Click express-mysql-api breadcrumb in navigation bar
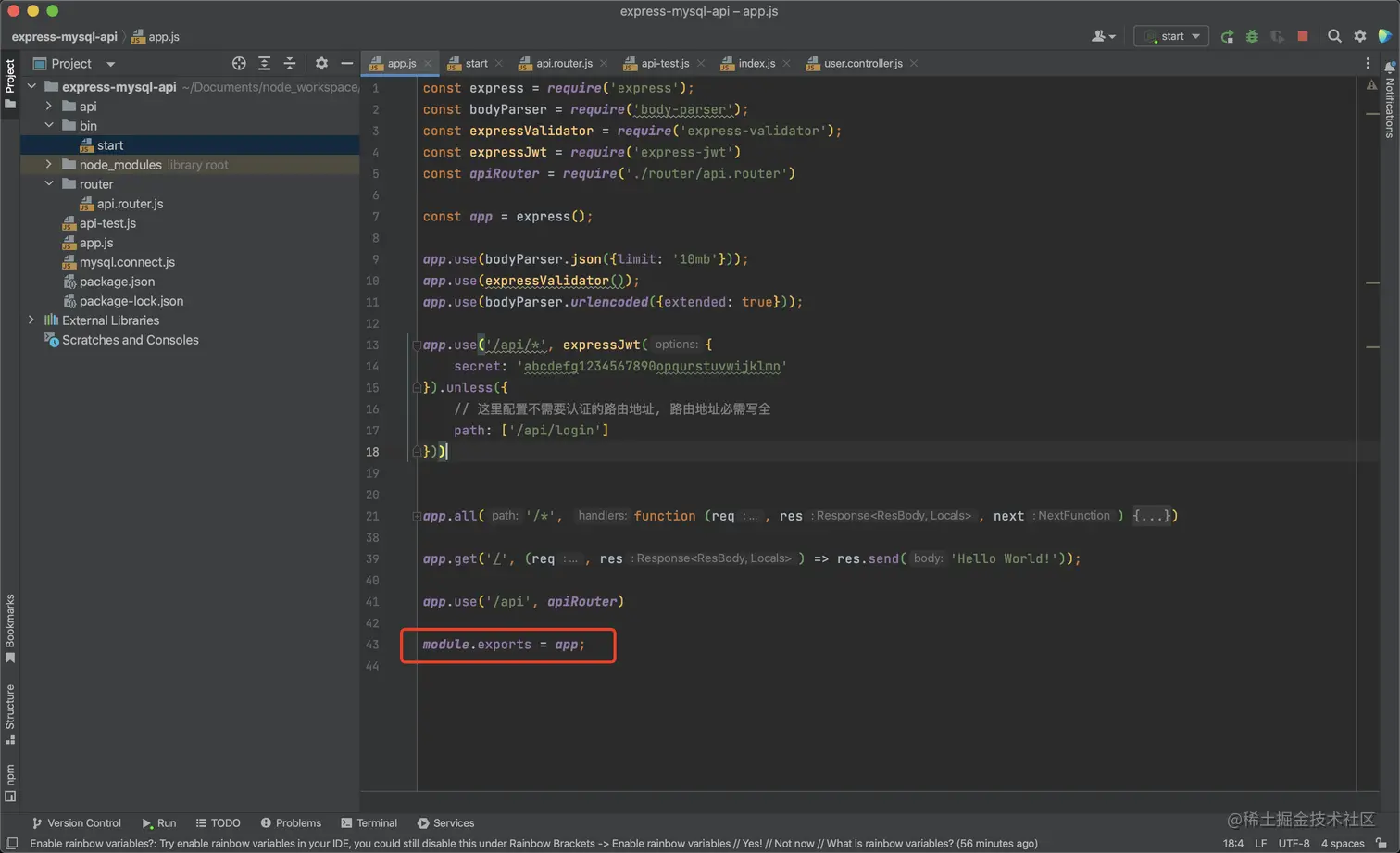1400x853 pixels. click(64, 37)
